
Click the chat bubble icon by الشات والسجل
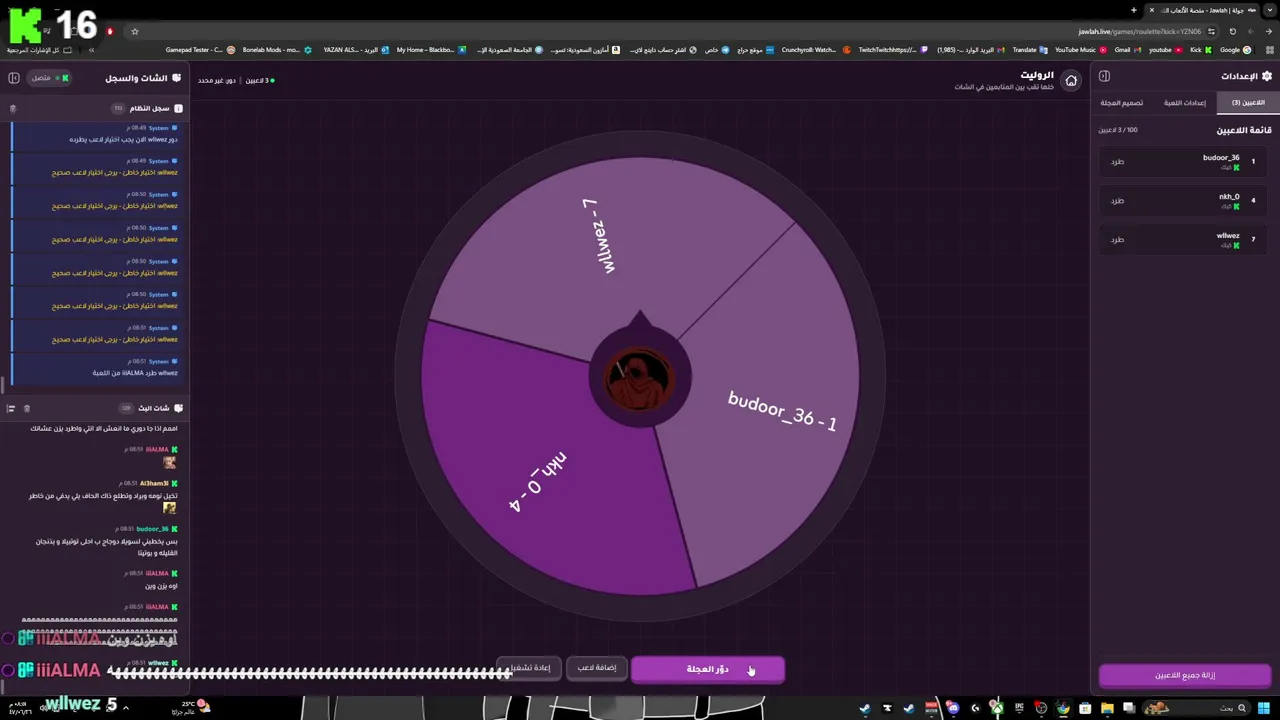(x=176, y=77)
